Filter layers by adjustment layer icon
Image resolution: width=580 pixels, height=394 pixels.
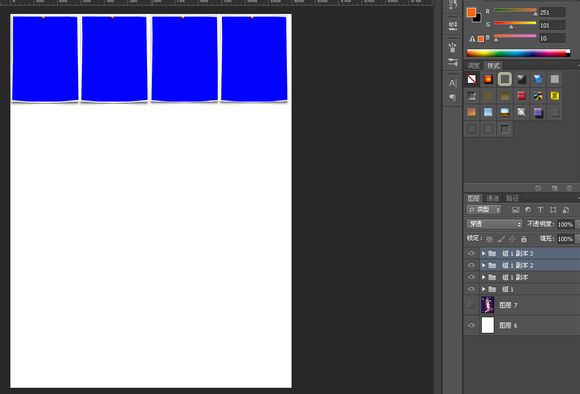click(x=528, y=210)
